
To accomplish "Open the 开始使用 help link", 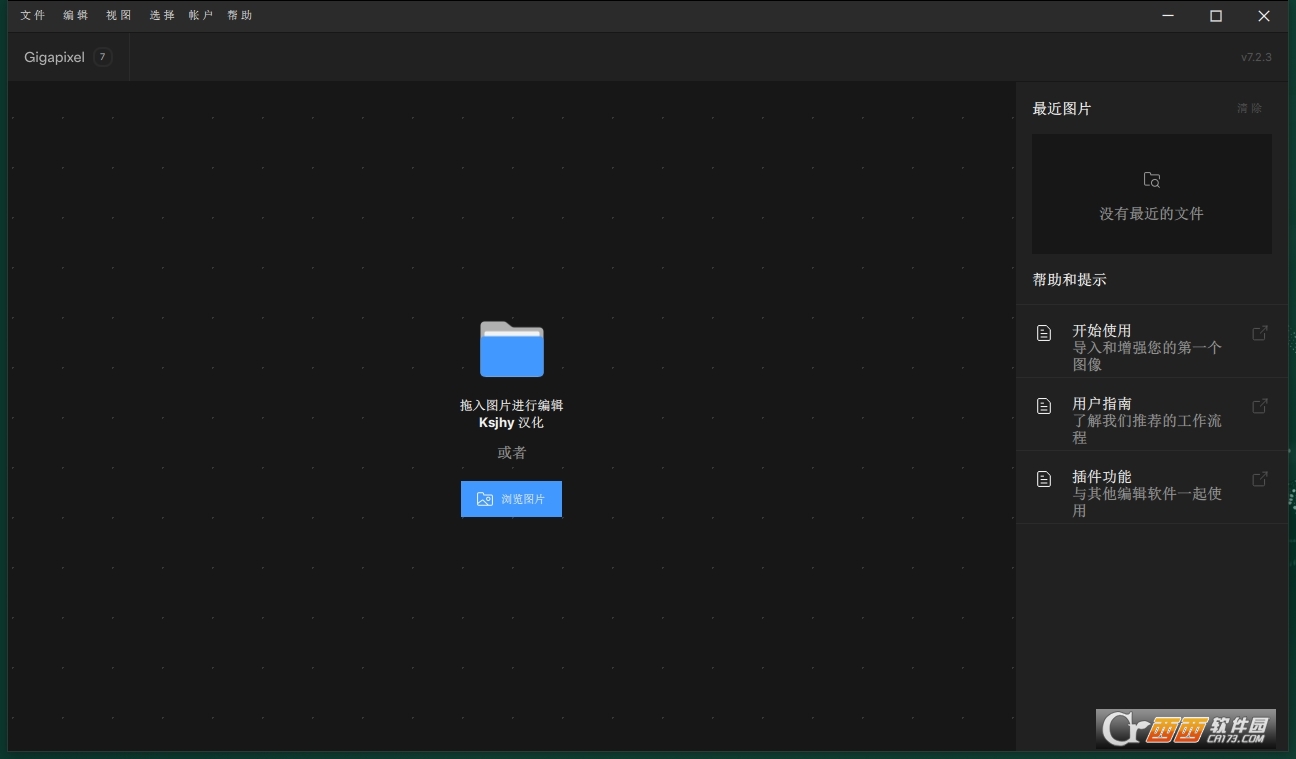I will 1152,341.
